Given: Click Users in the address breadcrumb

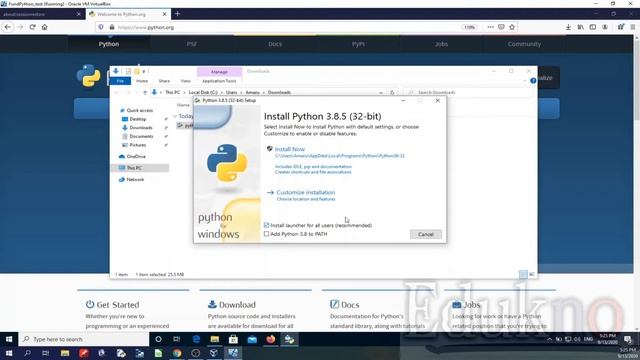Looking at the screenshot, I should pyautogui.click(x=231, y=93).
